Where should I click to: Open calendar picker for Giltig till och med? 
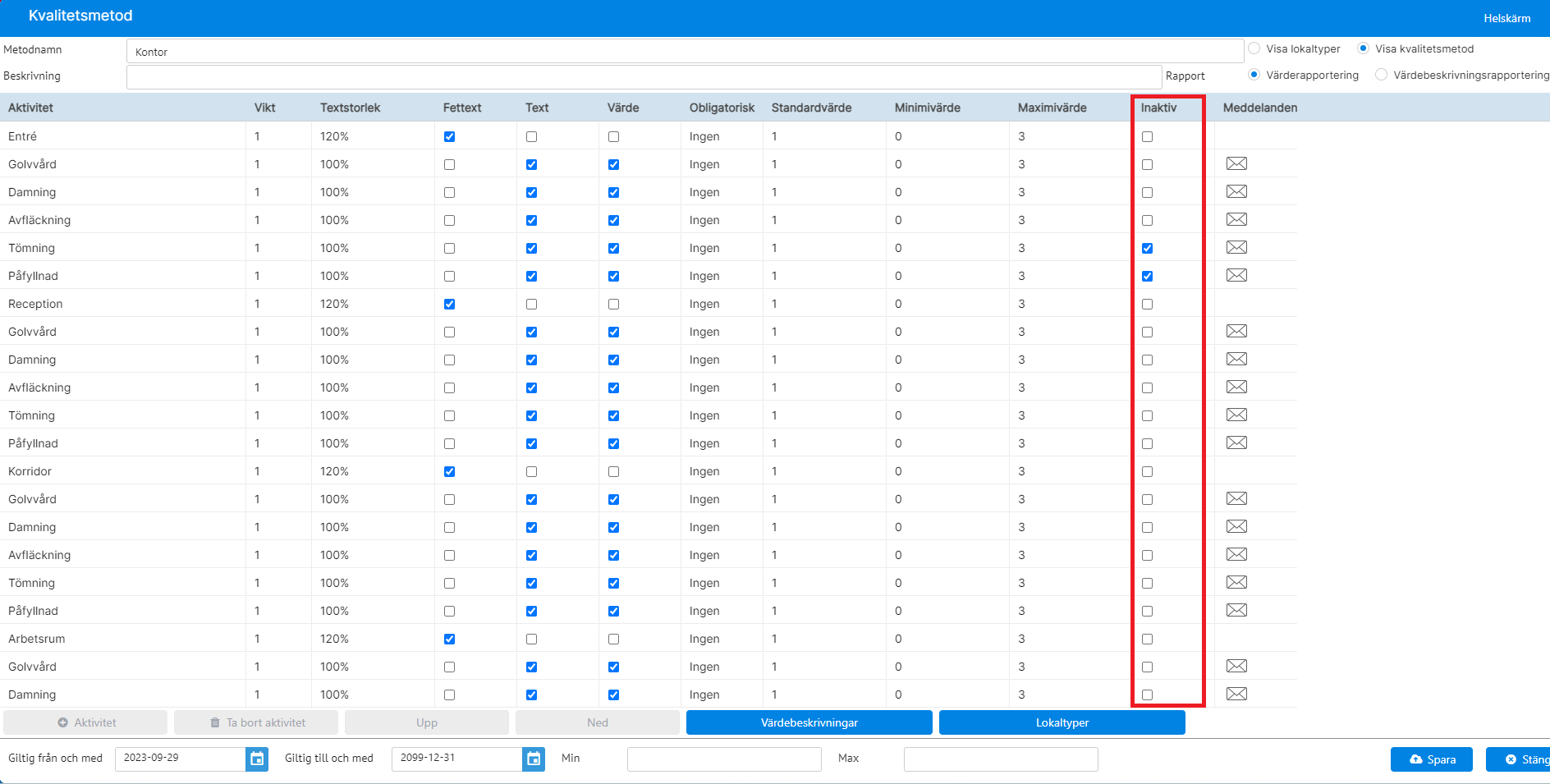(x=534, y=759)
